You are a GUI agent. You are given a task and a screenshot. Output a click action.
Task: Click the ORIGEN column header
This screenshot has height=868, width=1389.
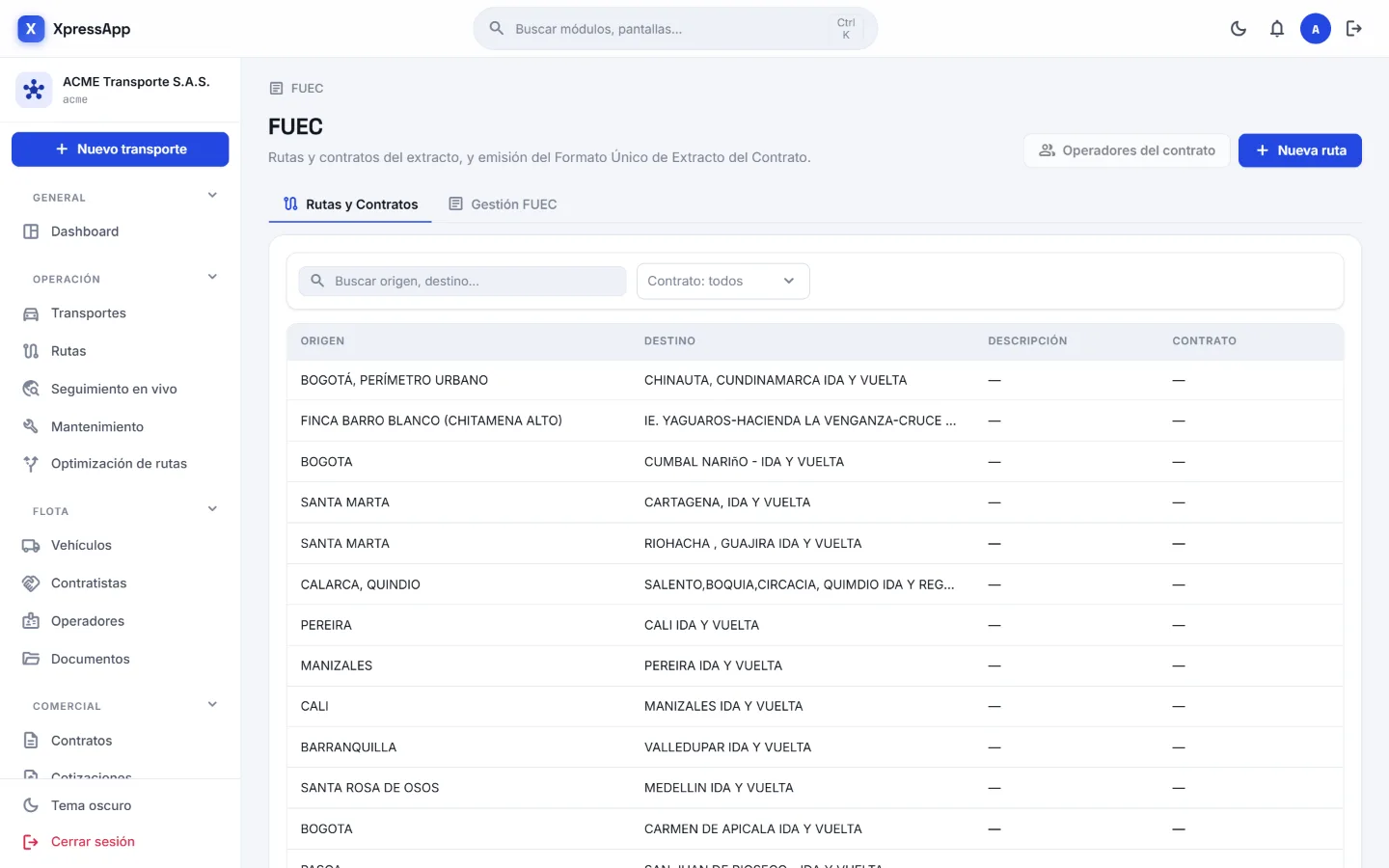pos(322,341)
